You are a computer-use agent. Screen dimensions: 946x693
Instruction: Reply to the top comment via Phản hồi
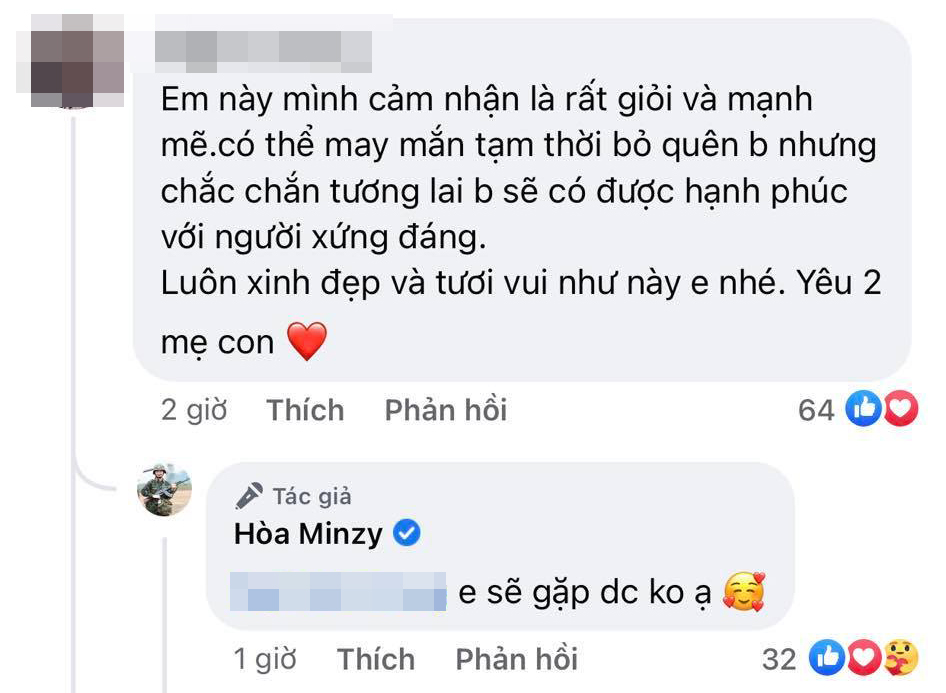(446, 410)
